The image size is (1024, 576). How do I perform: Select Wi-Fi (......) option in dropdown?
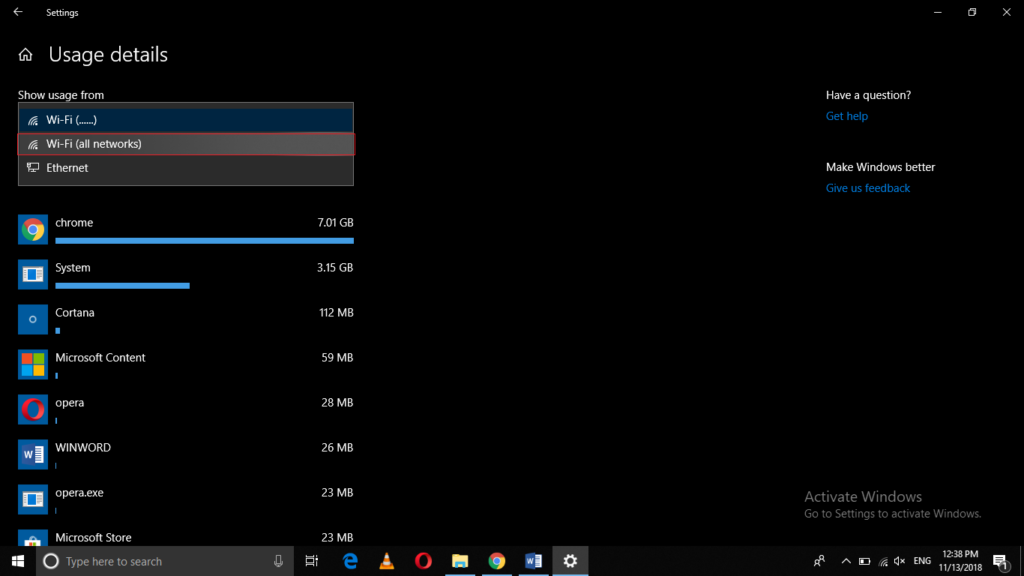(x=186, y=120)
